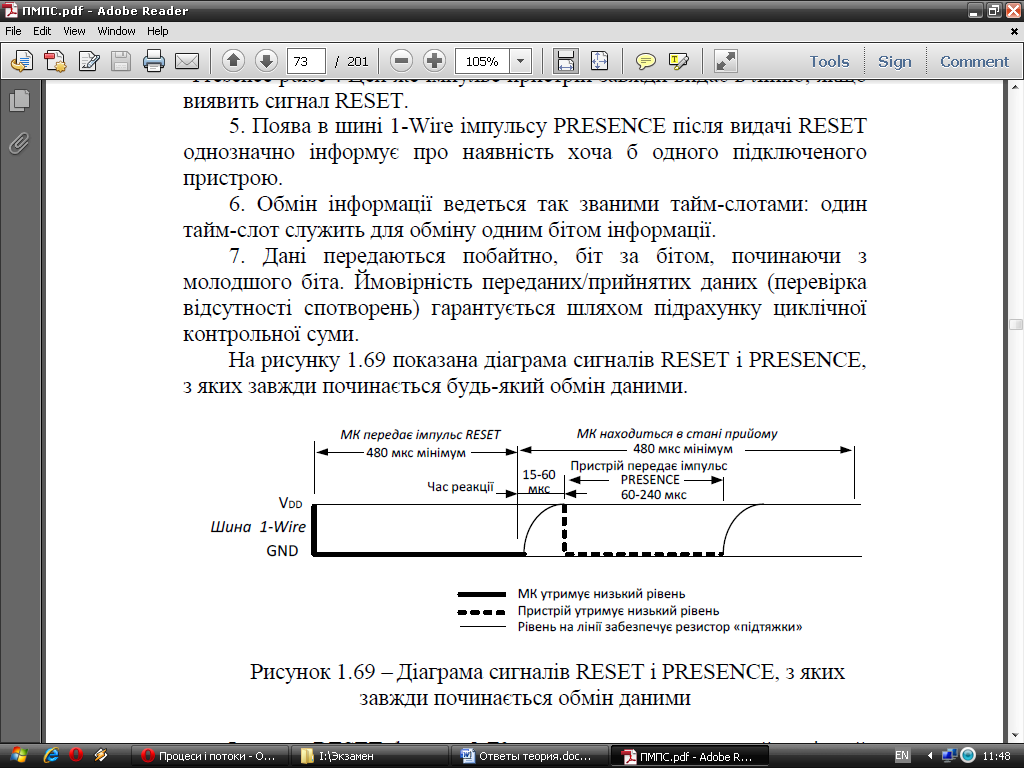
Task: Click the quick launch icon after Opera
Action: point(101,756)
